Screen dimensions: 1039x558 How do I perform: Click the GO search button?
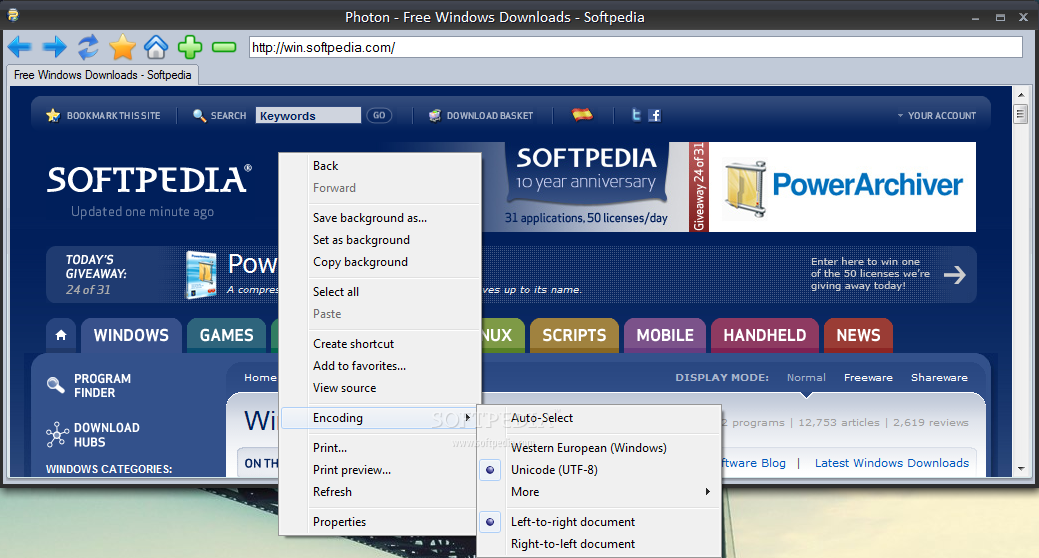click(379, 115)
